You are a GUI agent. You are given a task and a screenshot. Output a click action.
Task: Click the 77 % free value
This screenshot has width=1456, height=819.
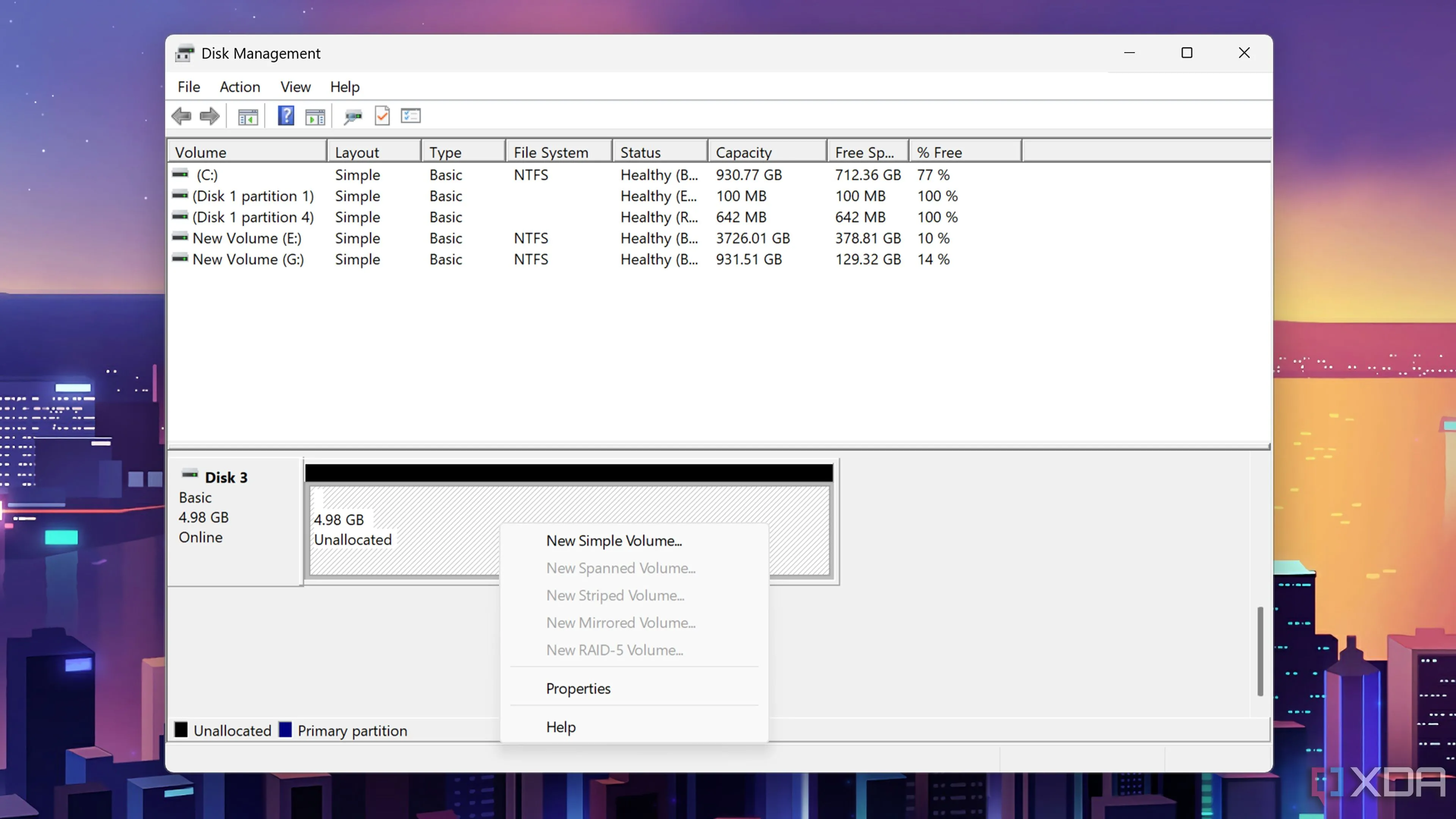pyautogui.click(x=933, y=175)
